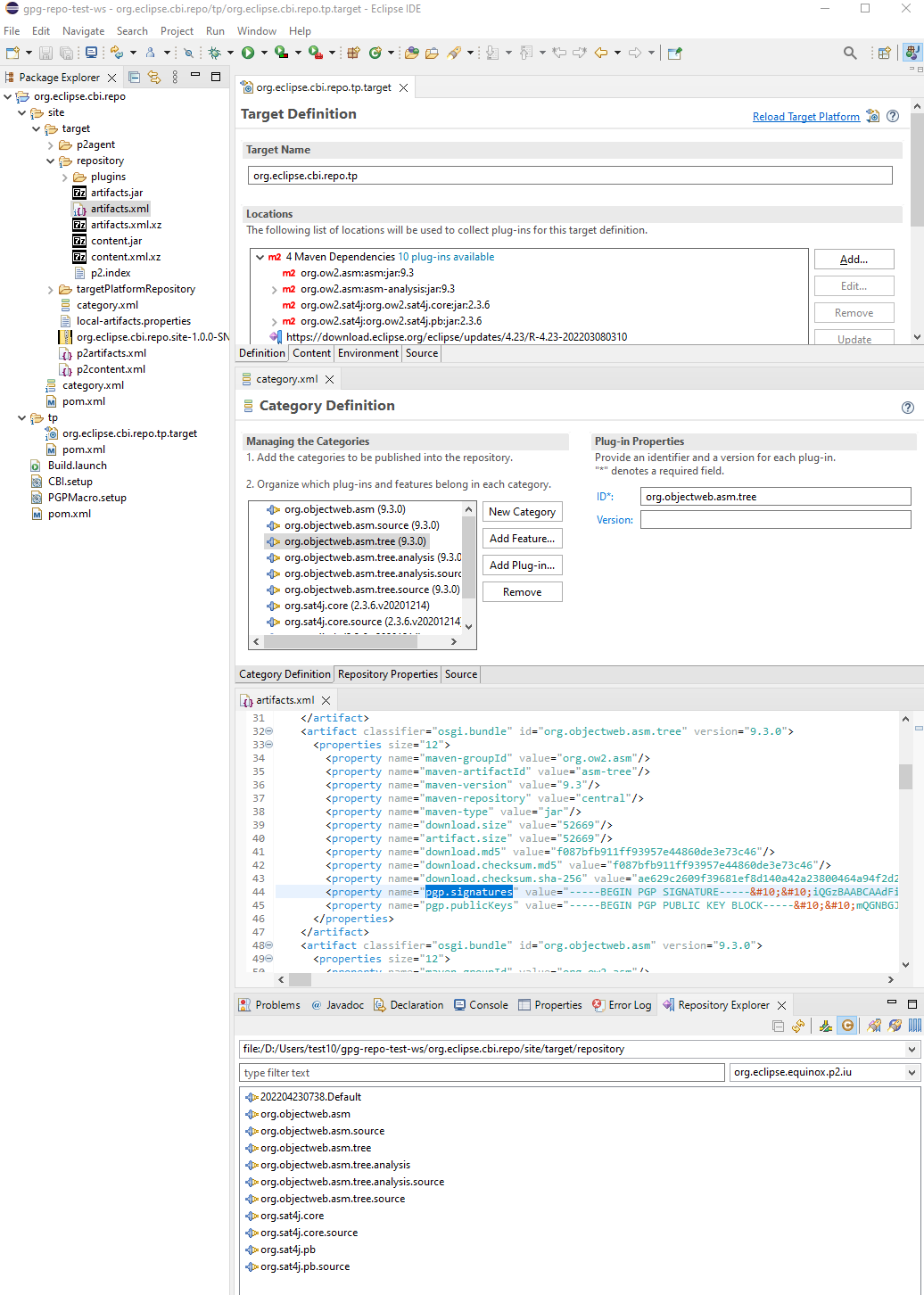Open the Console view tab
The height and width of the screenshot is (1295, 924).
481,1005
